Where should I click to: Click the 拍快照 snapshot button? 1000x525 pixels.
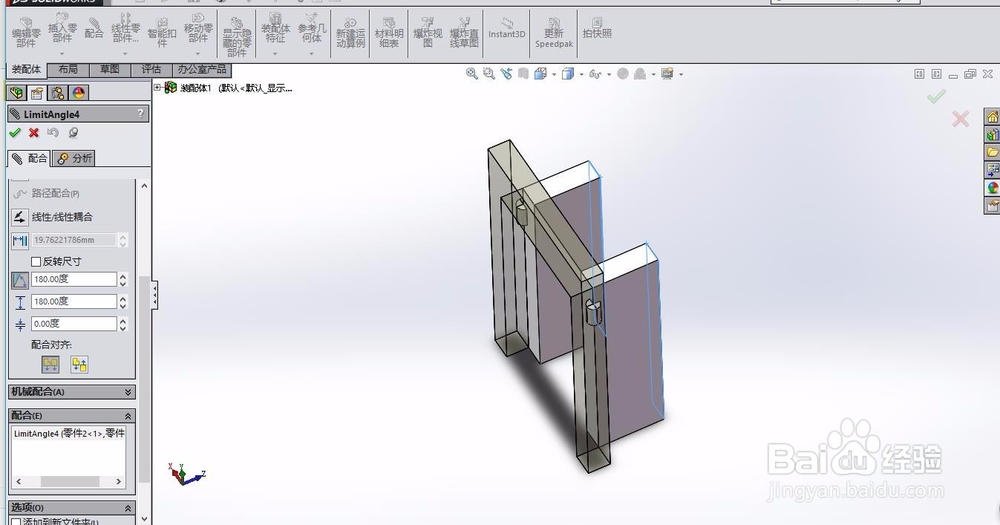click(597, 29)
